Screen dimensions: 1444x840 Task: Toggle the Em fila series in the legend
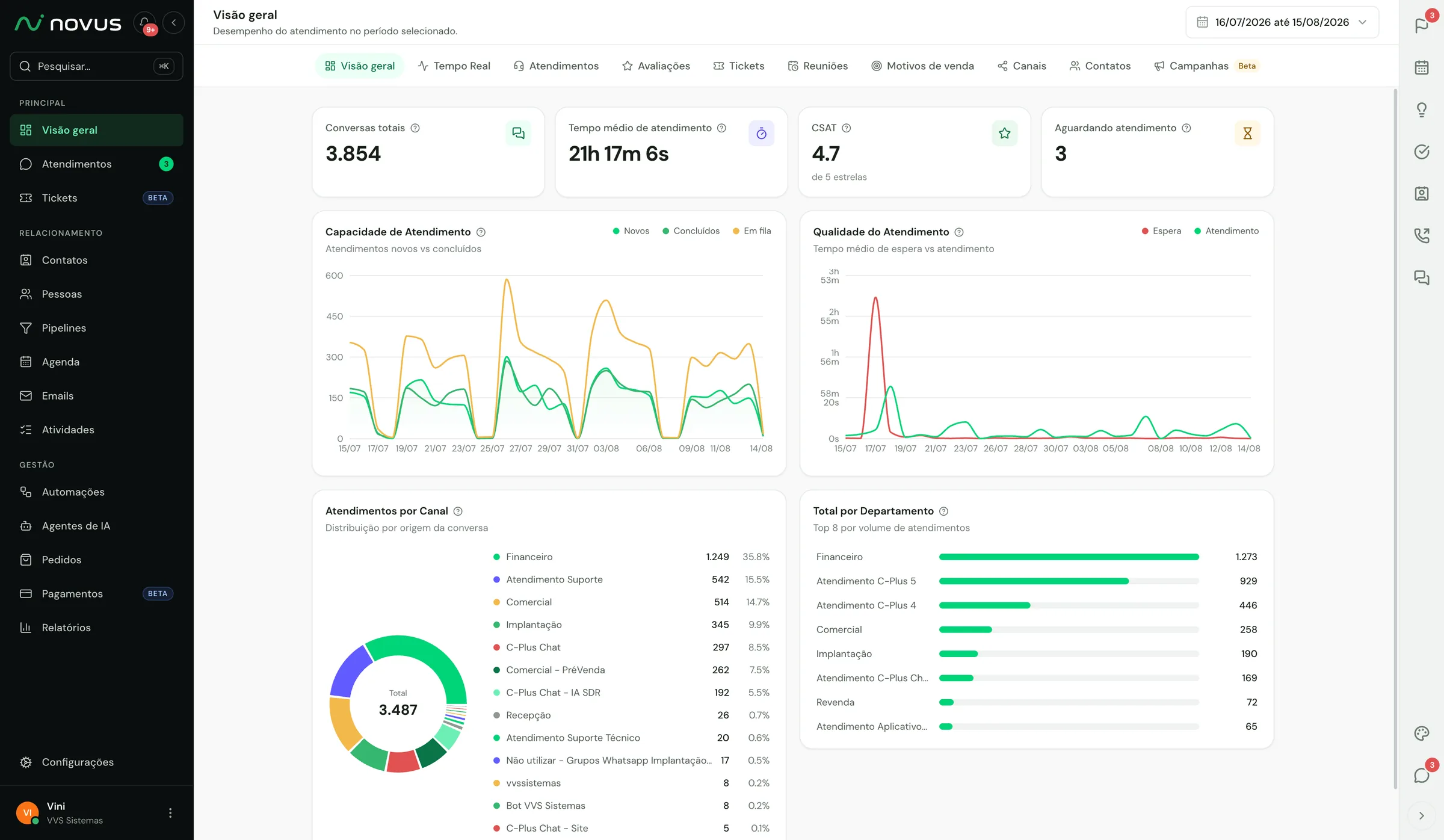[x=751, y=231]
